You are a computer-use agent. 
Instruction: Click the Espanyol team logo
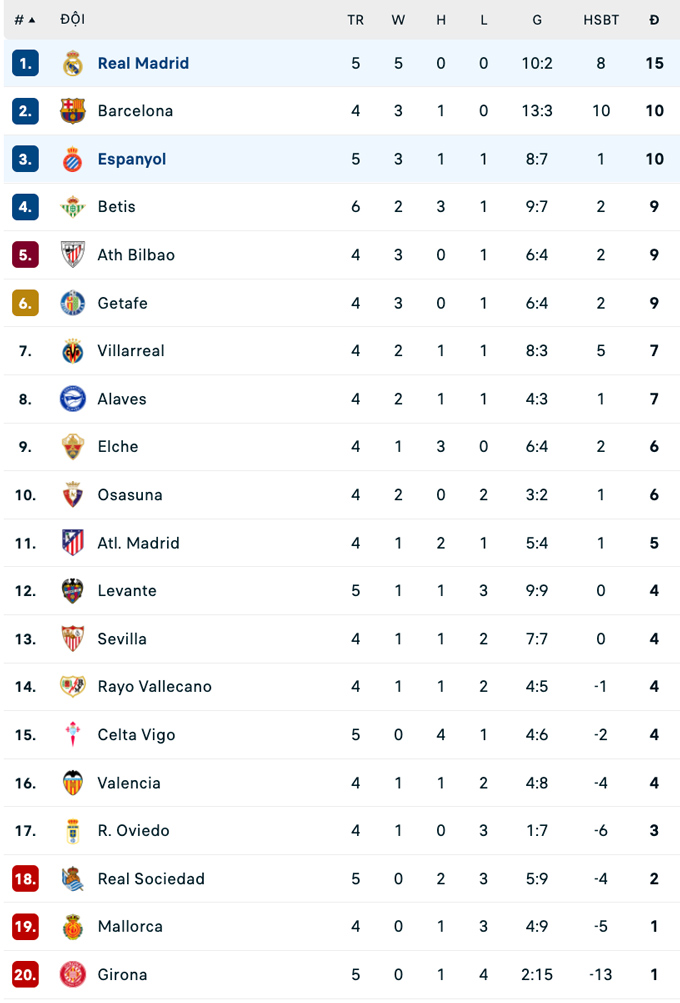click(x=73, y=159)
